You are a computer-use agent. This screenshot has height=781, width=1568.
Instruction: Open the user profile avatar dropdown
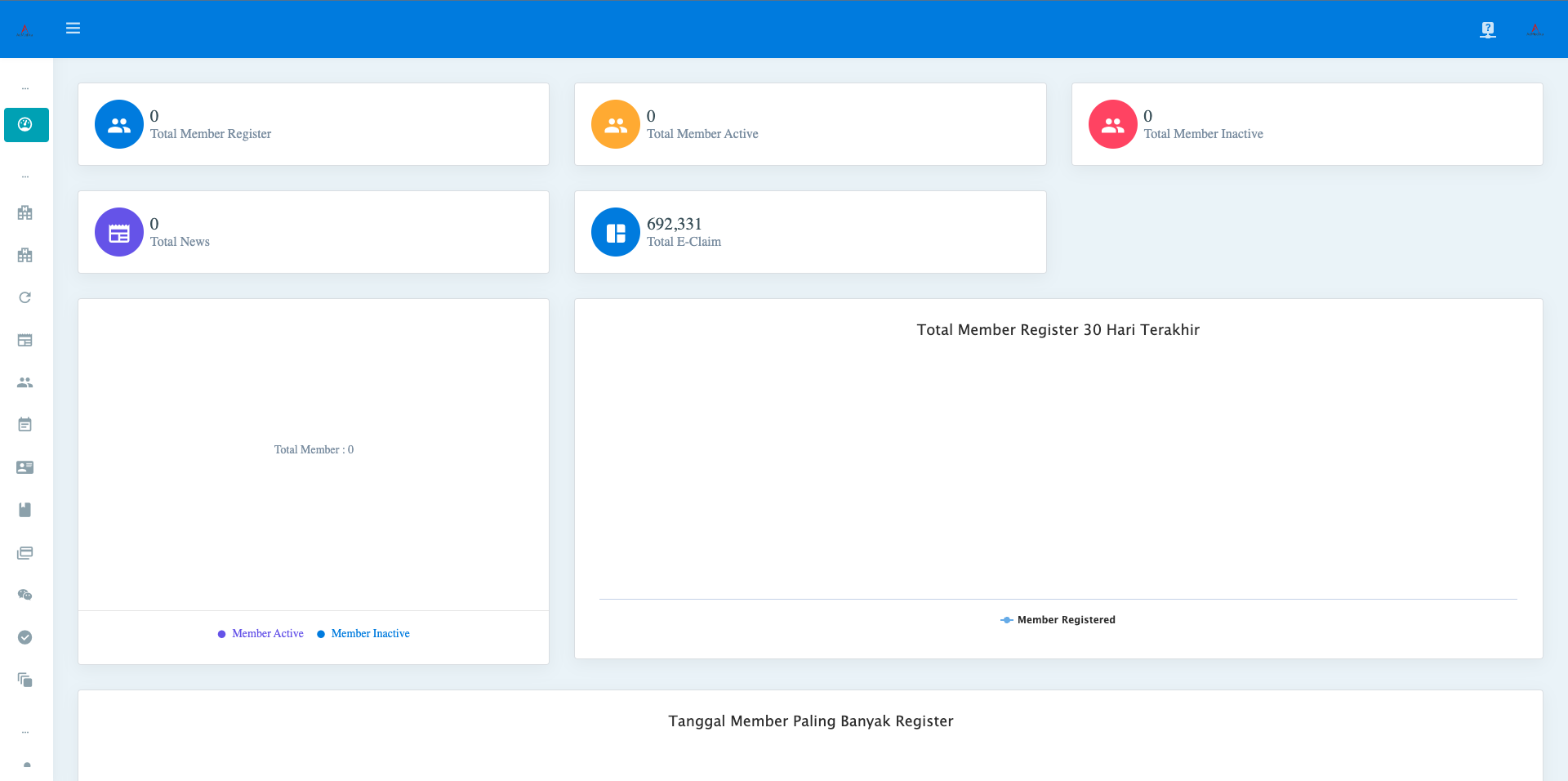coord(1535,29)
